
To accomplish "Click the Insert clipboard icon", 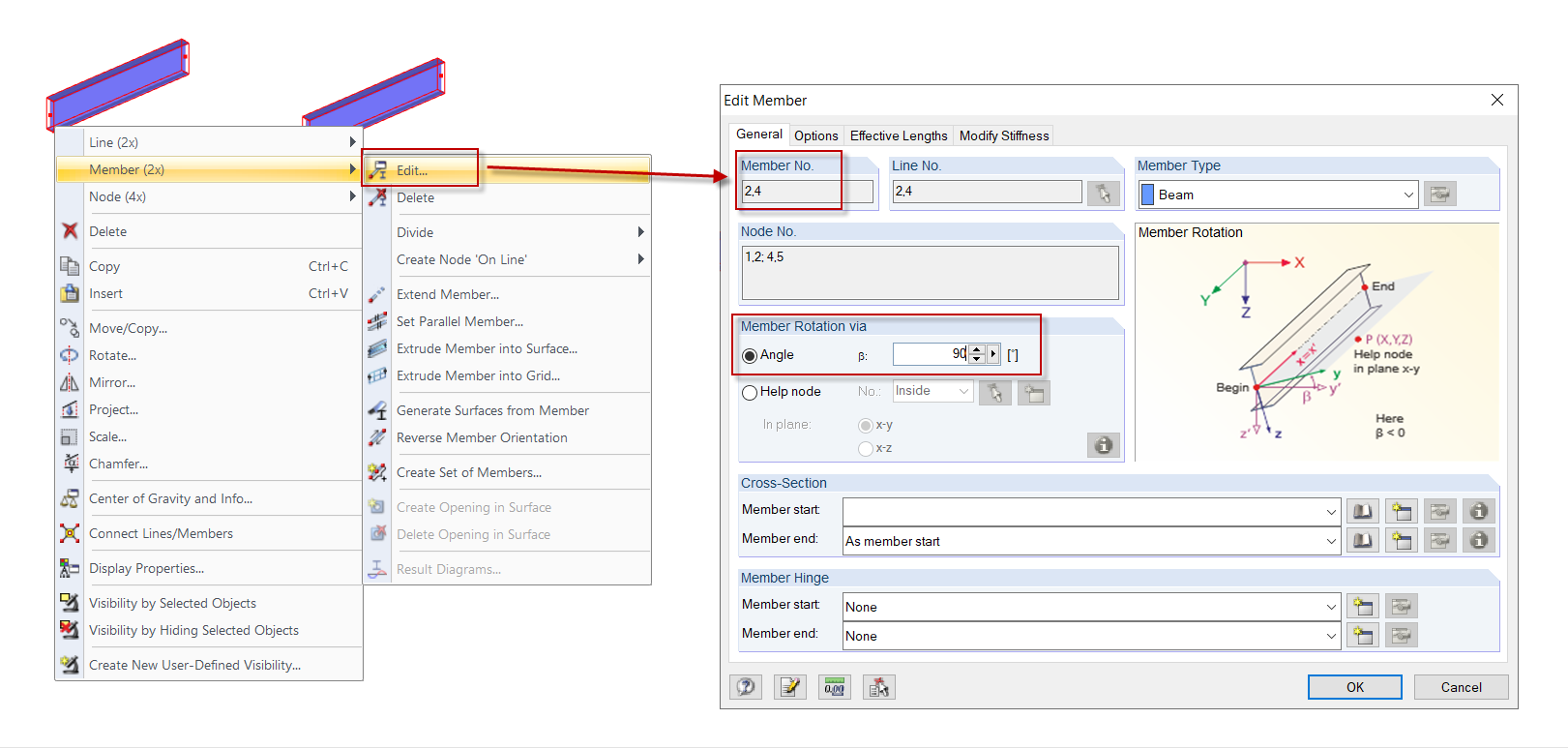I will 70,293.
